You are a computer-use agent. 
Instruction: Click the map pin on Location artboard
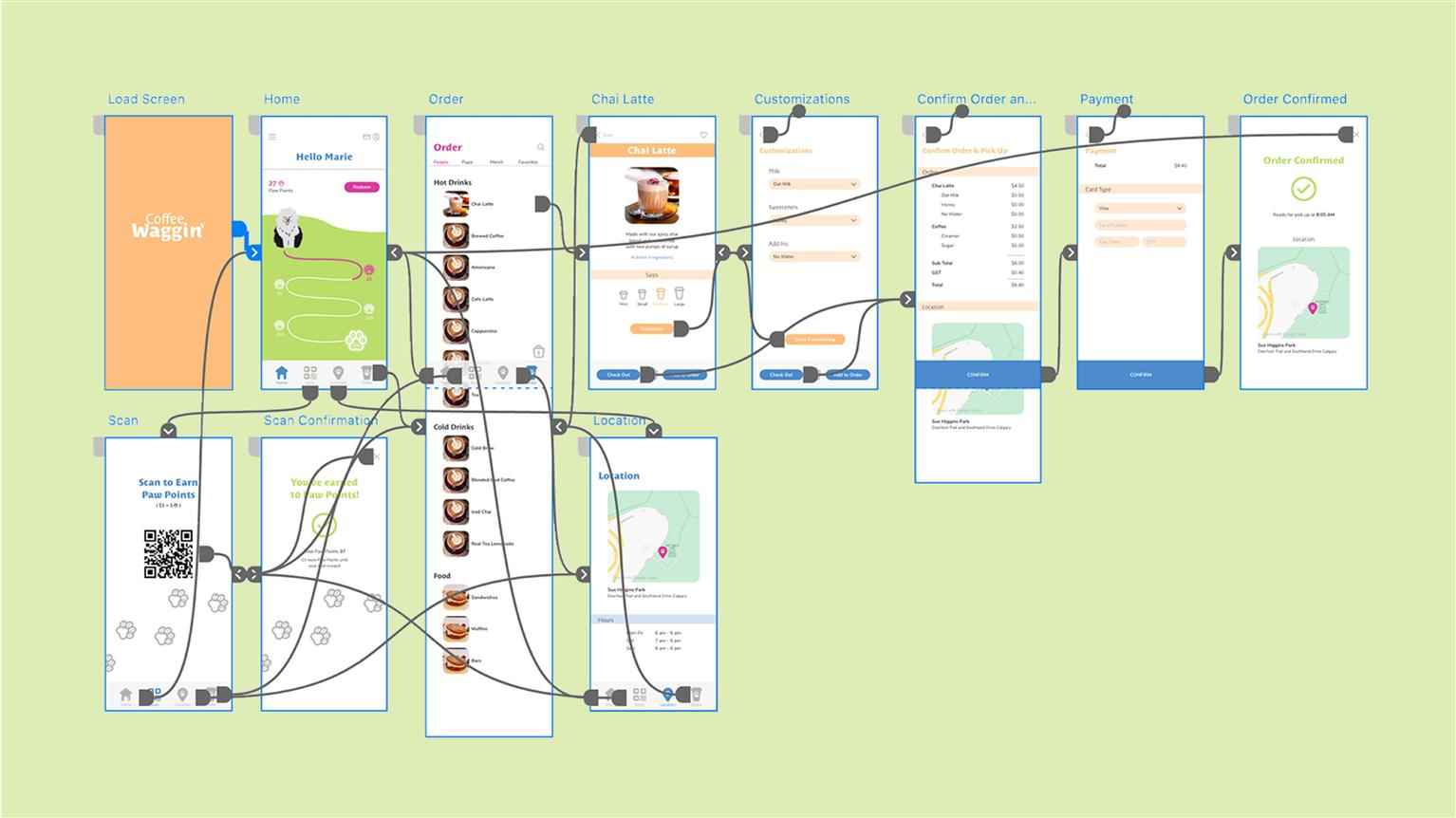pos(663,551)
